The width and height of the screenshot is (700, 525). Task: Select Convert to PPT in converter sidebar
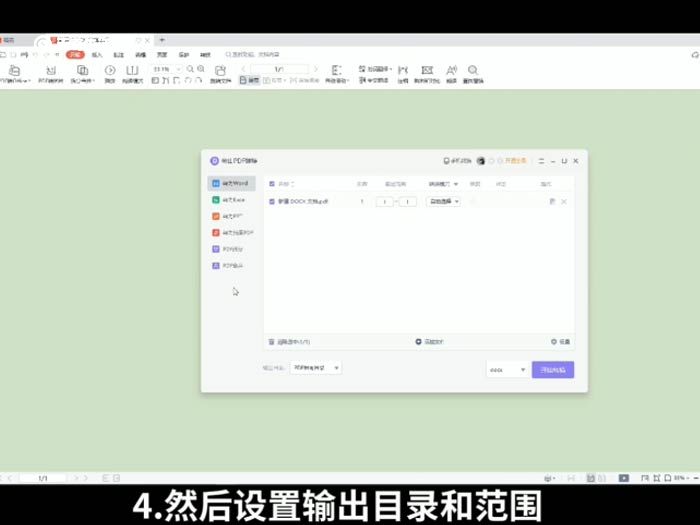(x=231, y=217)
